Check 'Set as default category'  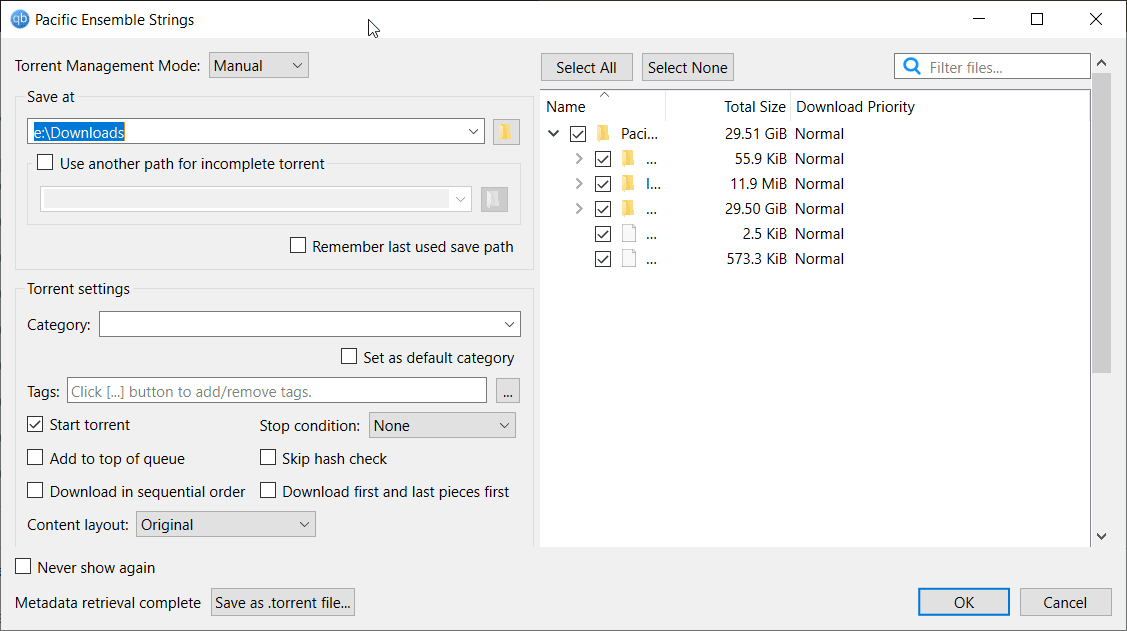pyautogui.click(x=349, y=356)
